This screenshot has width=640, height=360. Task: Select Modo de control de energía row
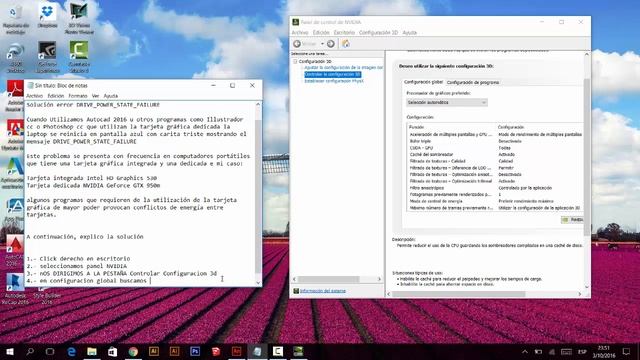[496, 201]
